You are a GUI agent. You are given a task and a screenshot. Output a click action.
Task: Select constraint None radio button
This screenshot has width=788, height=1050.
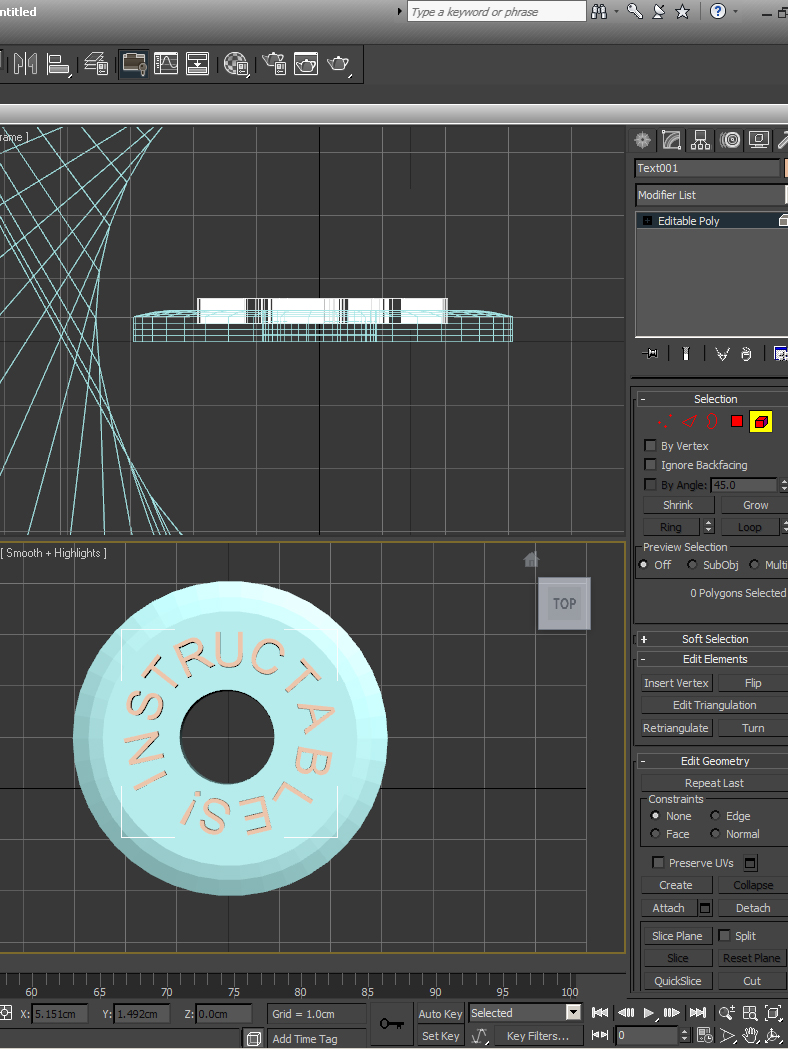[655, 816]
